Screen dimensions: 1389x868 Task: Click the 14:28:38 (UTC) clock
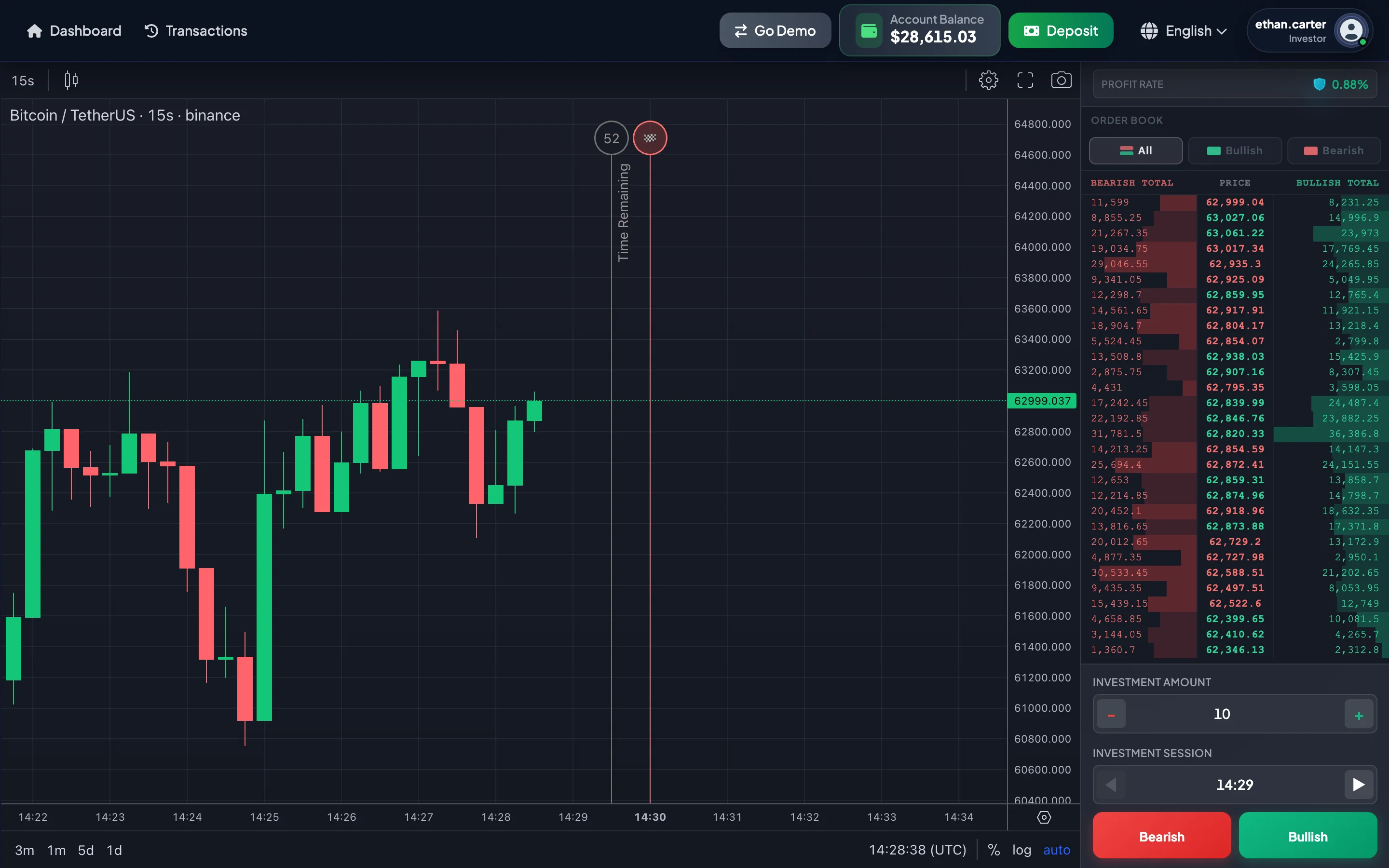[917, 850]
